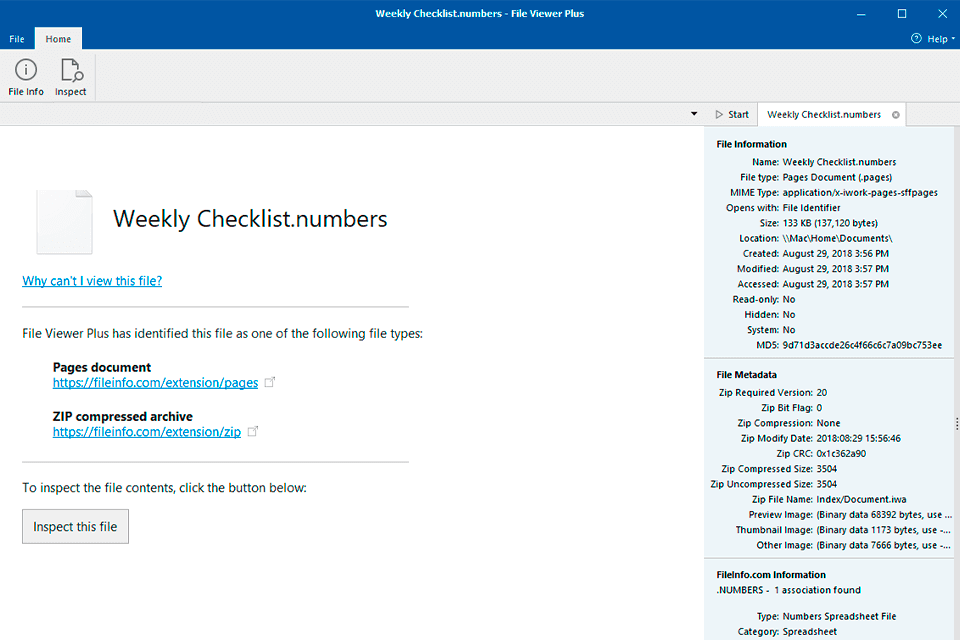This screenshot has height=640, width=960.
Task: Click external-link icon beside zip URL
Action: [252, 431]
